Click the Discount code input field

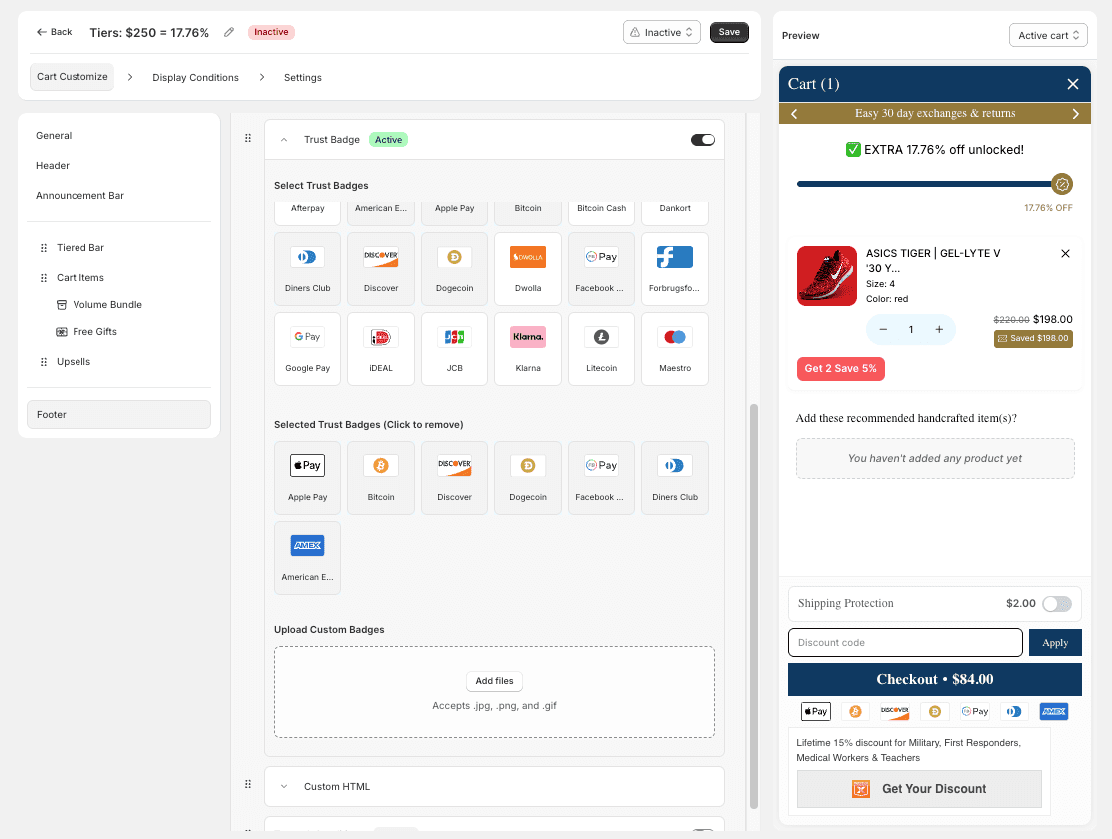tap(905, 643)
